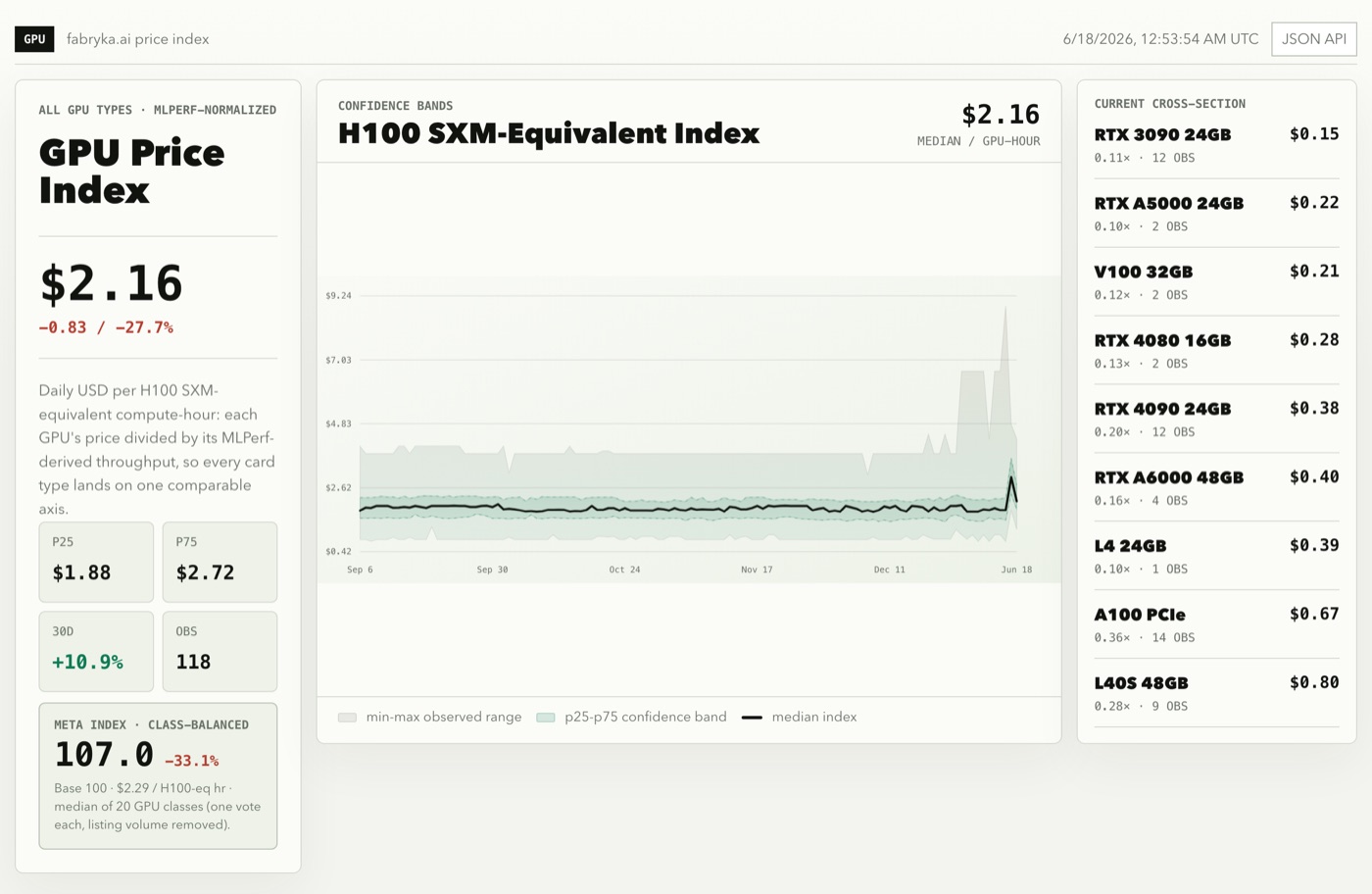Select the RTX 4090 24GB row
This screenshot has width=1372, height=894.
point(1216,420)
